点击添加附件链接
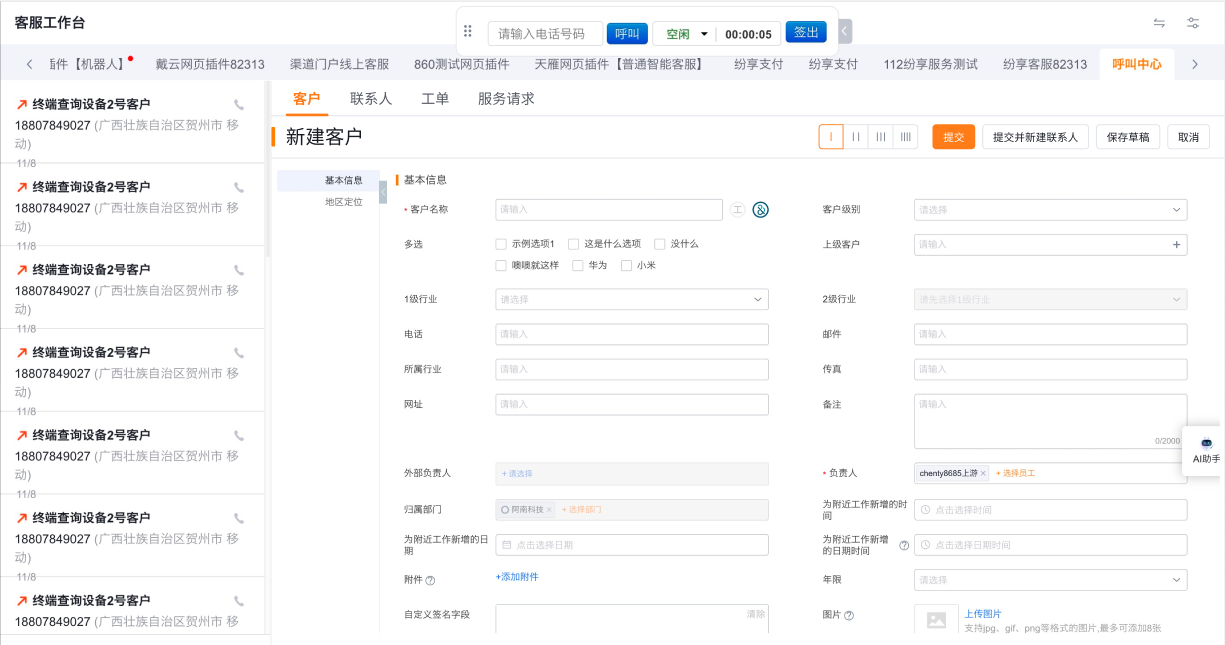This screenshot has height=645, width=1225. 517,577
